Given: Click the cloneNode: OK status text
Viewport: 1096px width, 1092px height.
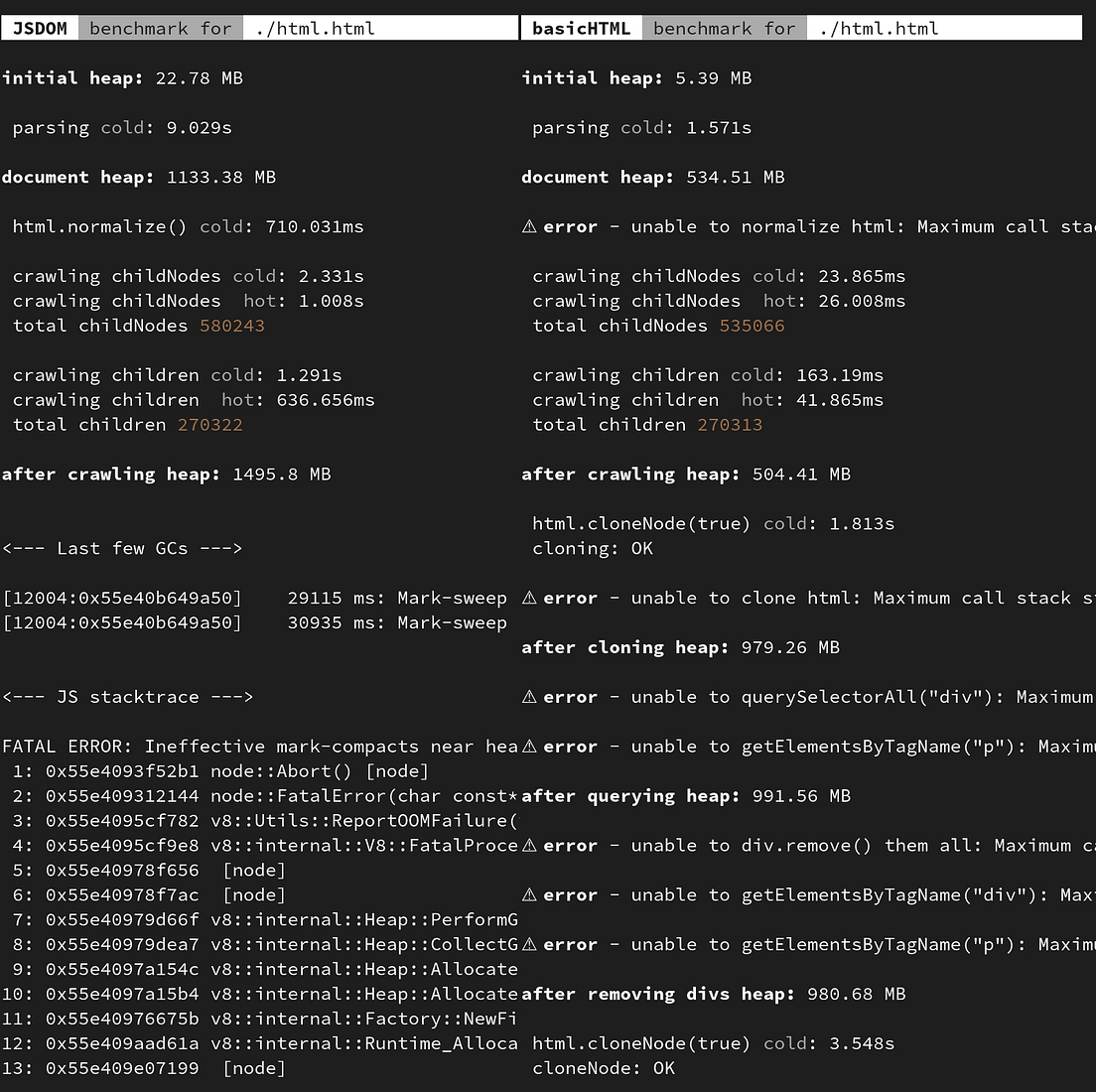Looking at the screenshot, I should point(604,1068).
